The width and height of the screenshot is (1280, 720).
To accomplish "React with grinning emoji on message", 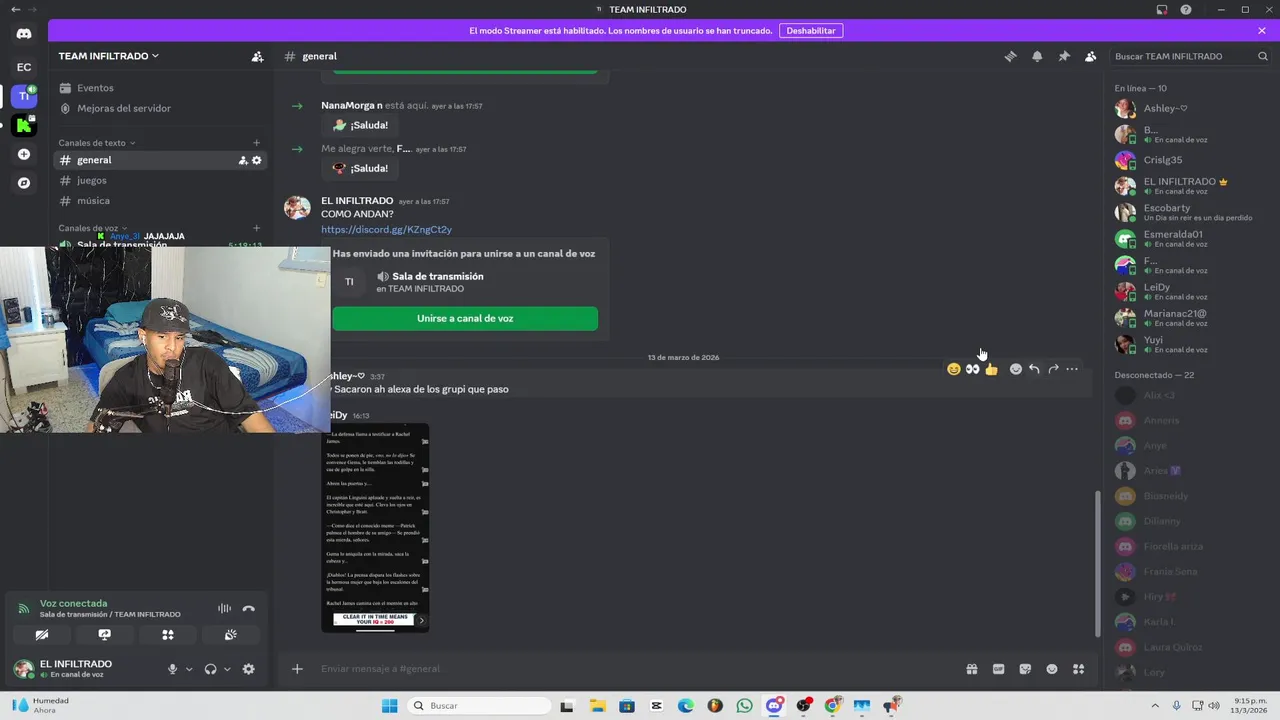I will click(954, 369).
